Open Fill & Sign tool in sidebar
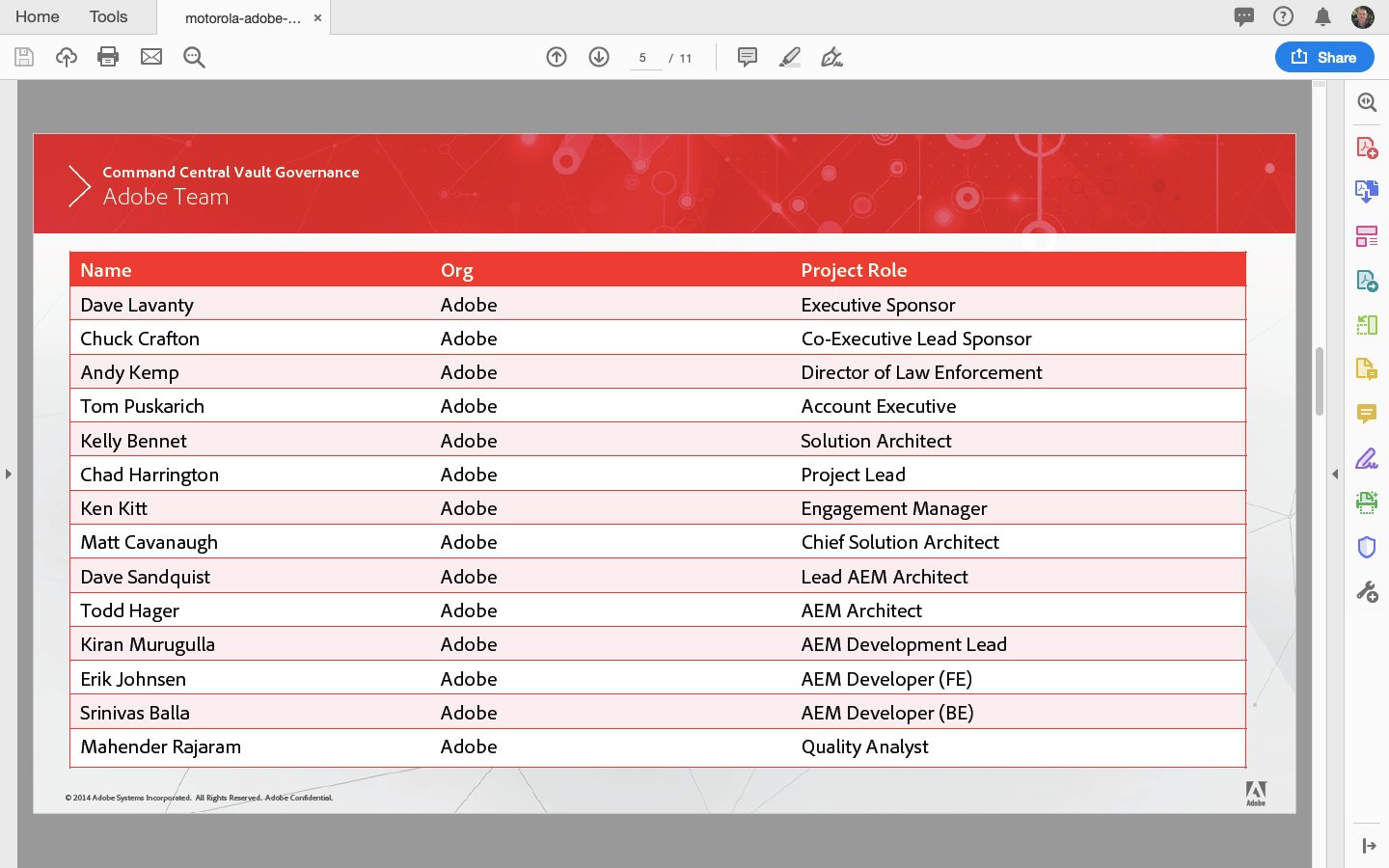Viewport: 1389px width, 868px height. tap(1367, 458)
